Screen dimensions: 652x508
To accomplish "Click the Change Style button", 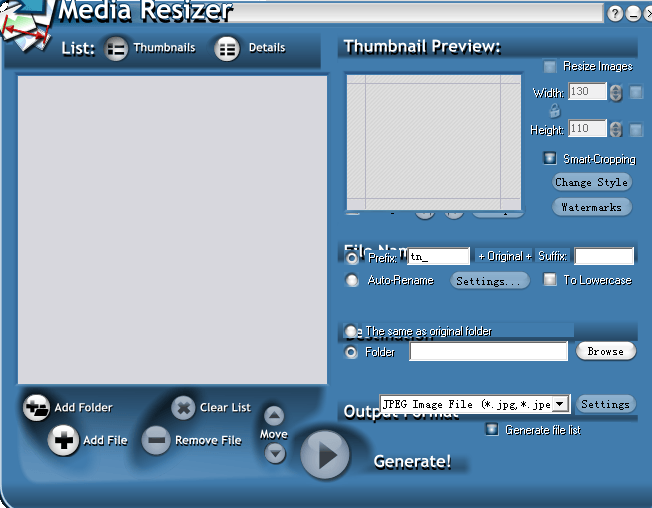I will pos(592,182).
